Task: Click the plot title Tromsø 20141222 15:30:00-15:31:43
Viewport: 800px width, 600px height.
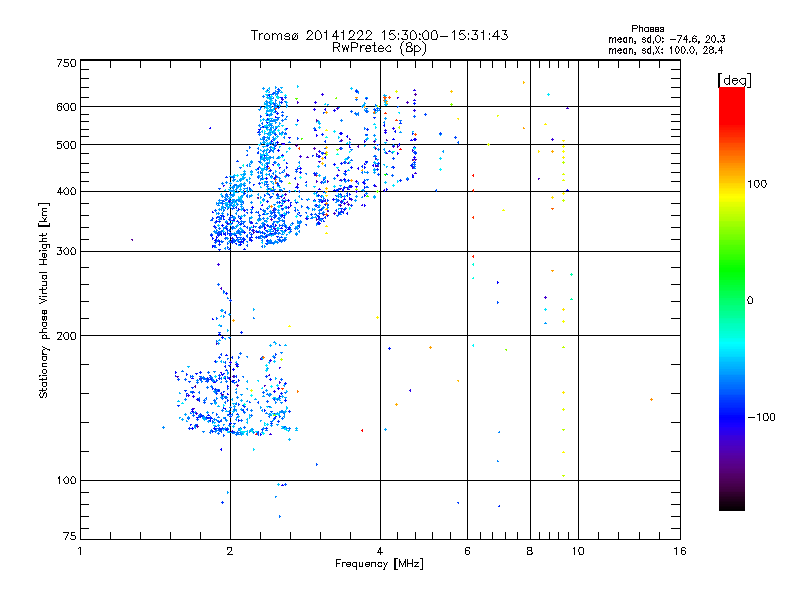Action: (379, 35)
